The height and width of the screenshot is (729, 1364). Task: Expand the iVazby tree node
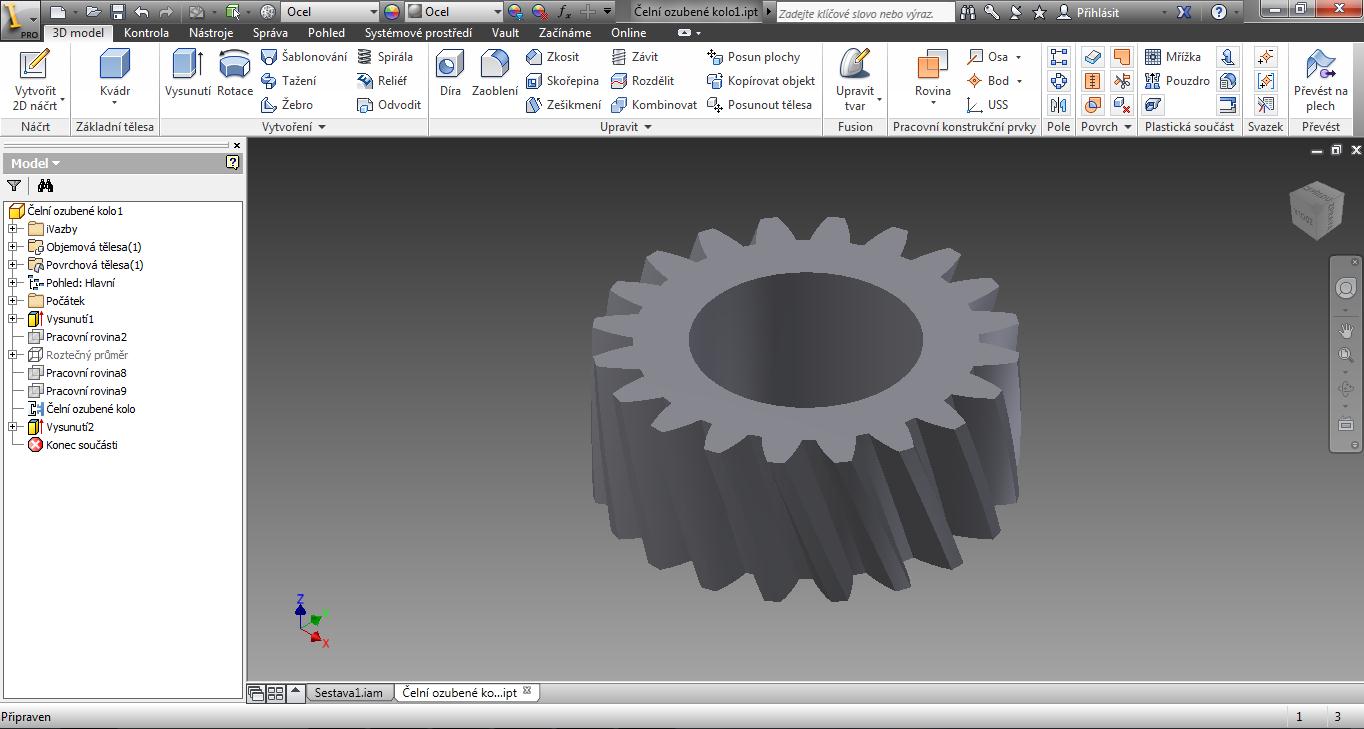click(x=13, y=229)
